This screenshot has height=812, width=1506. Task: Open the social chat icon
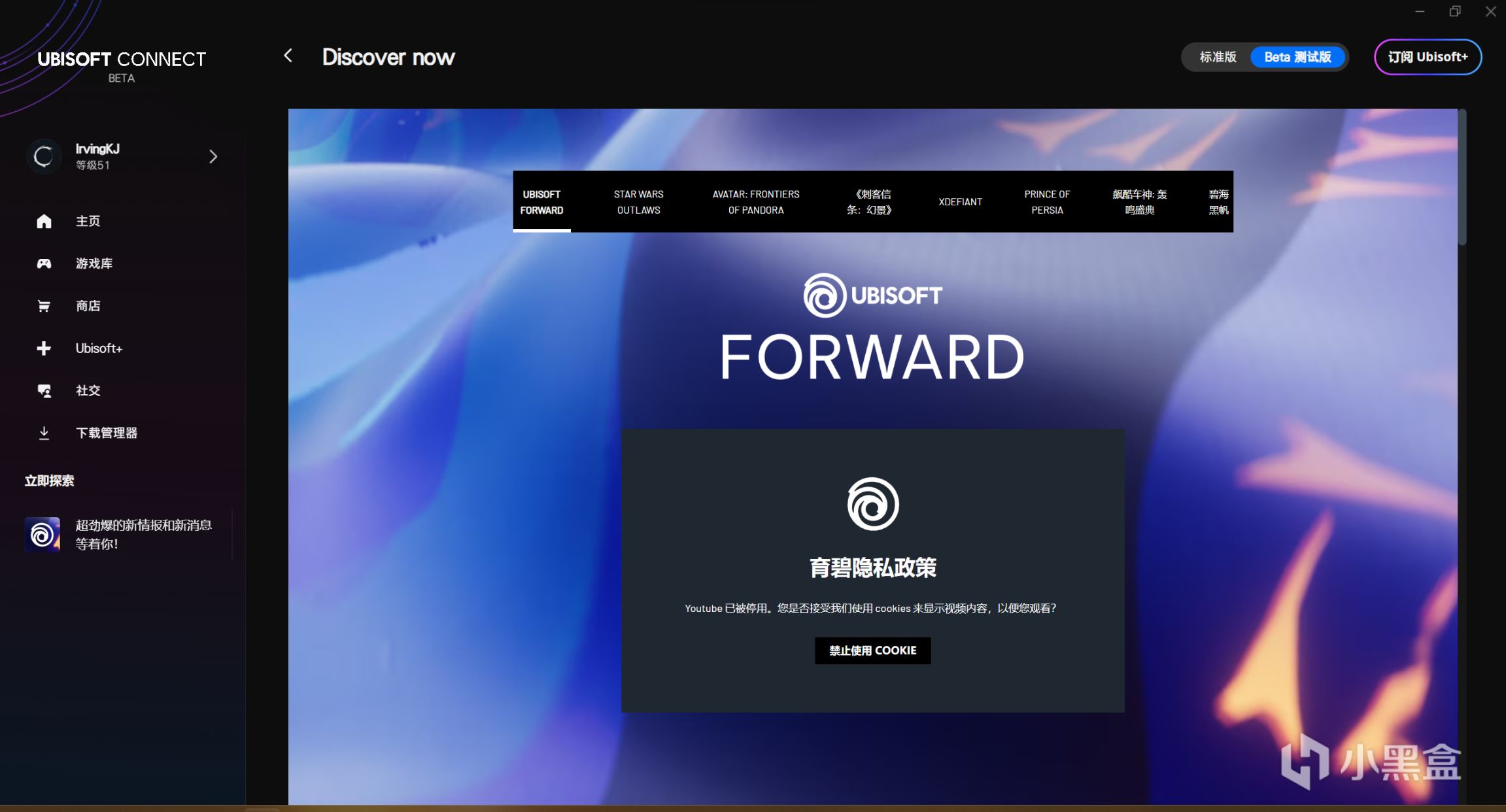[44, 391]
